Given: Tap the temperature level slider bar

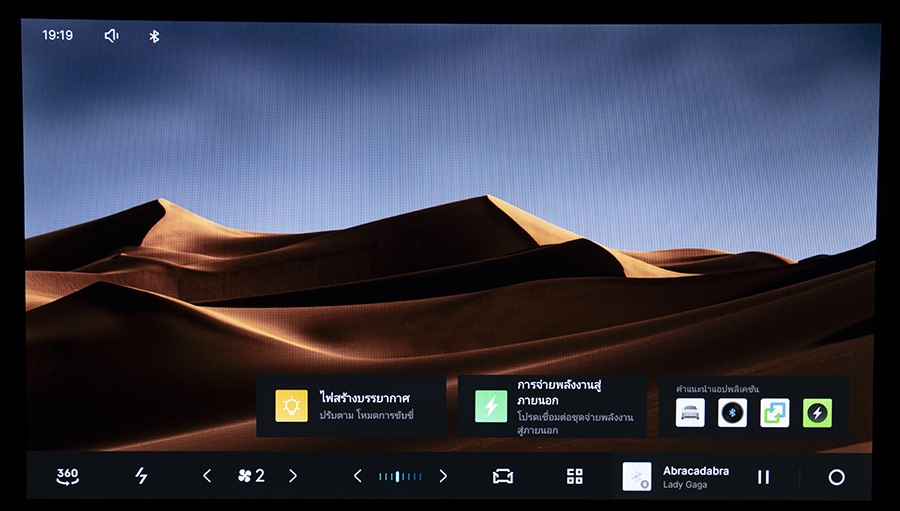Looking at the screenshot, I should pos(400,476).
